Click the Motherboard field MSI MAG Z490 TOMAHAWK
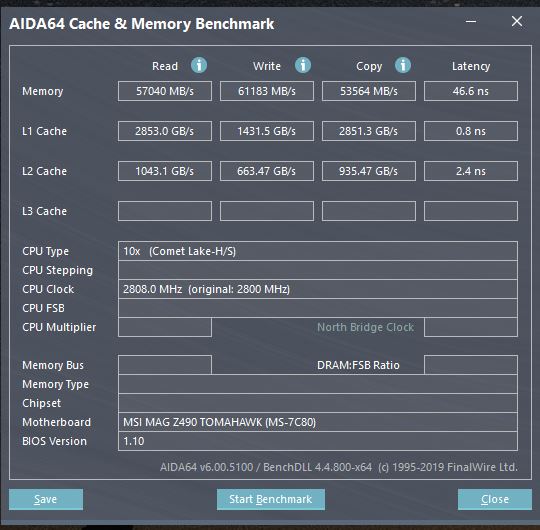 pos(318,422)
